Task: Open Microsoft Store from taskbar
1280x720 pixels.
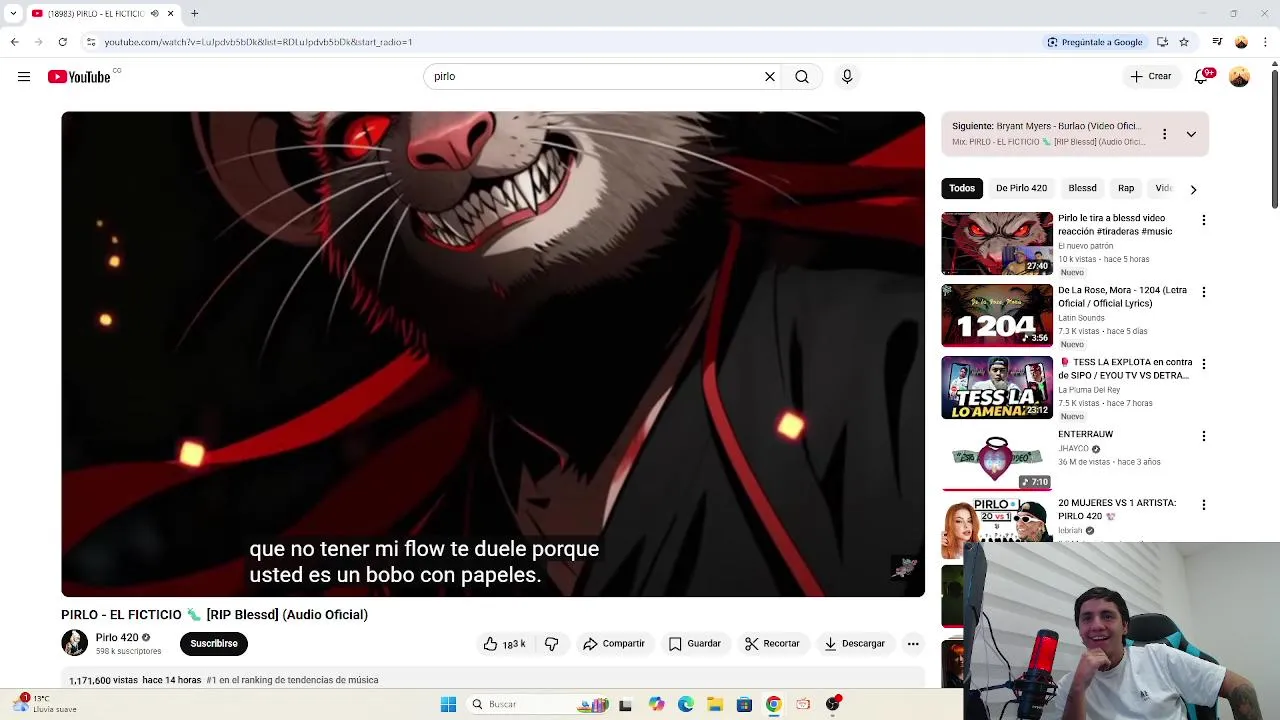Action: 744,704
